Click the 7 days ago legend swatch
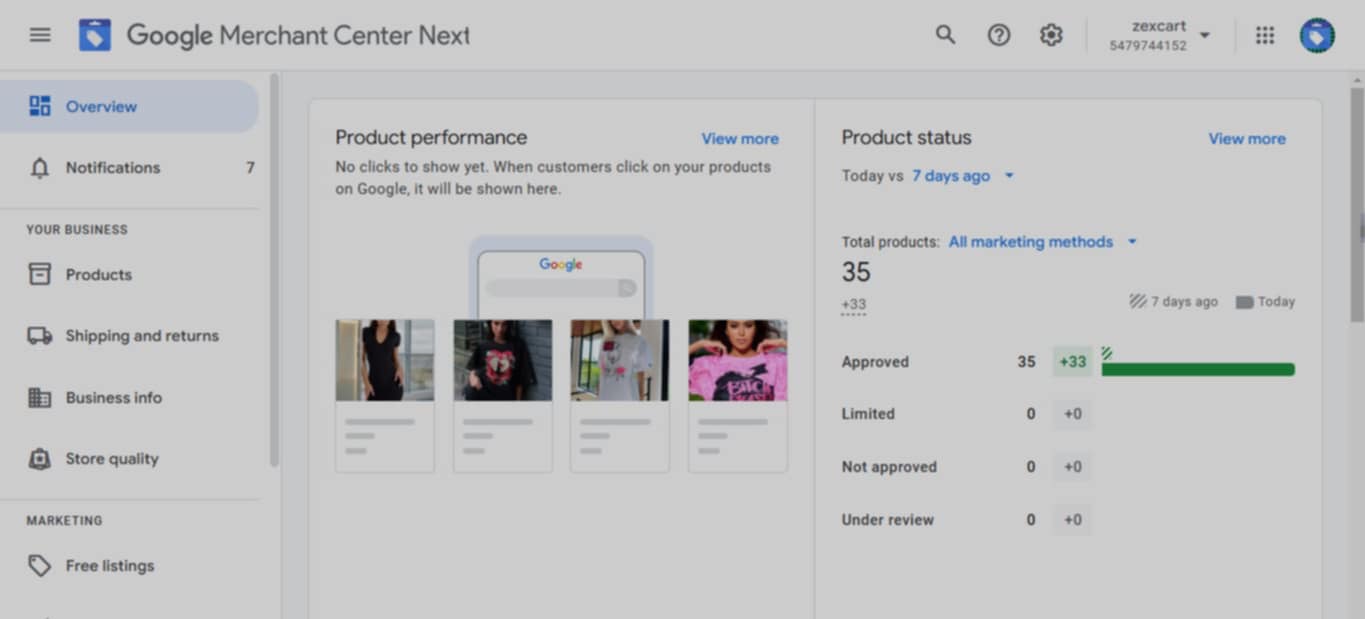The image size is (1365, 619). (1138, 301)
